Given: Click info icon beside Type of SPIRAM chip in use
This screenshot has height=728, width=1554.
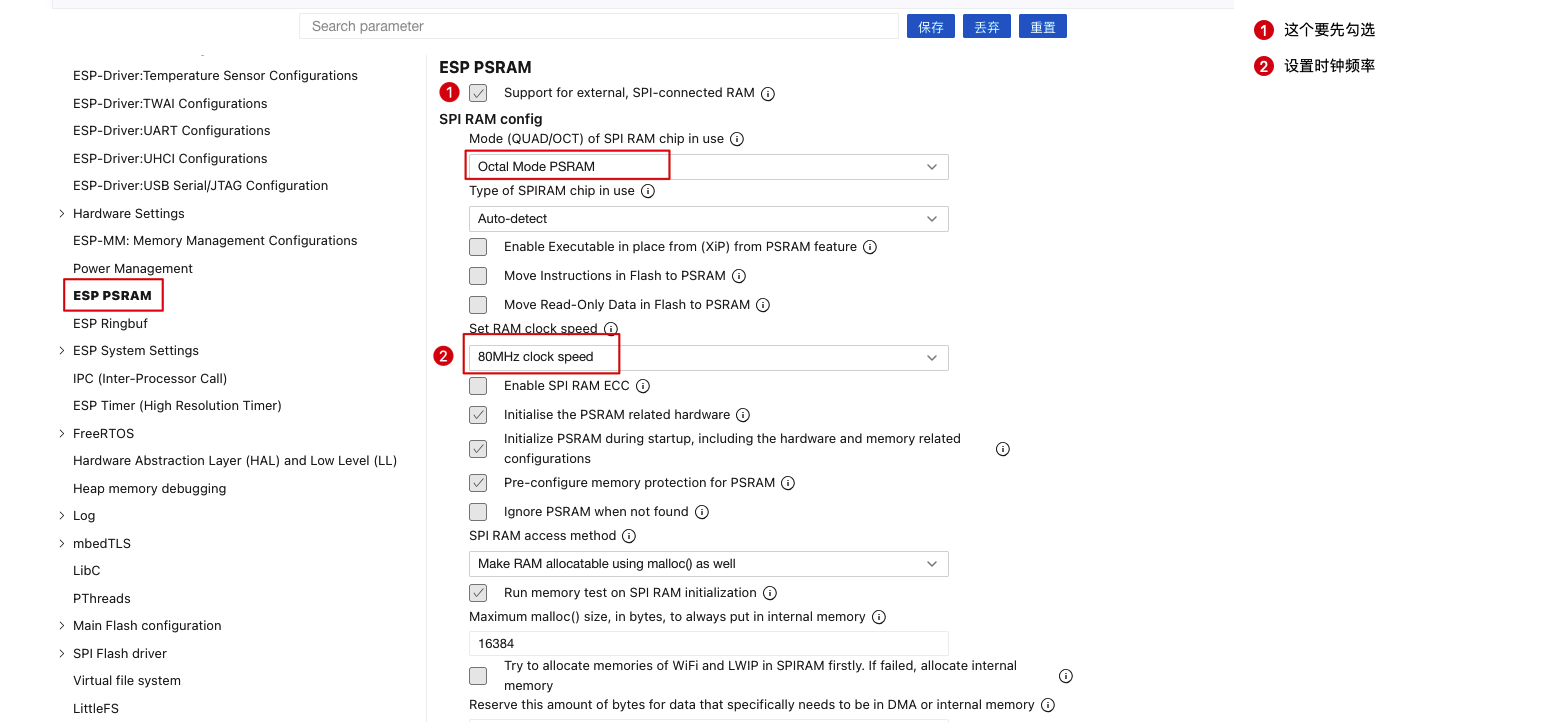Looking at the screenshot, I should tap(648, 191).
